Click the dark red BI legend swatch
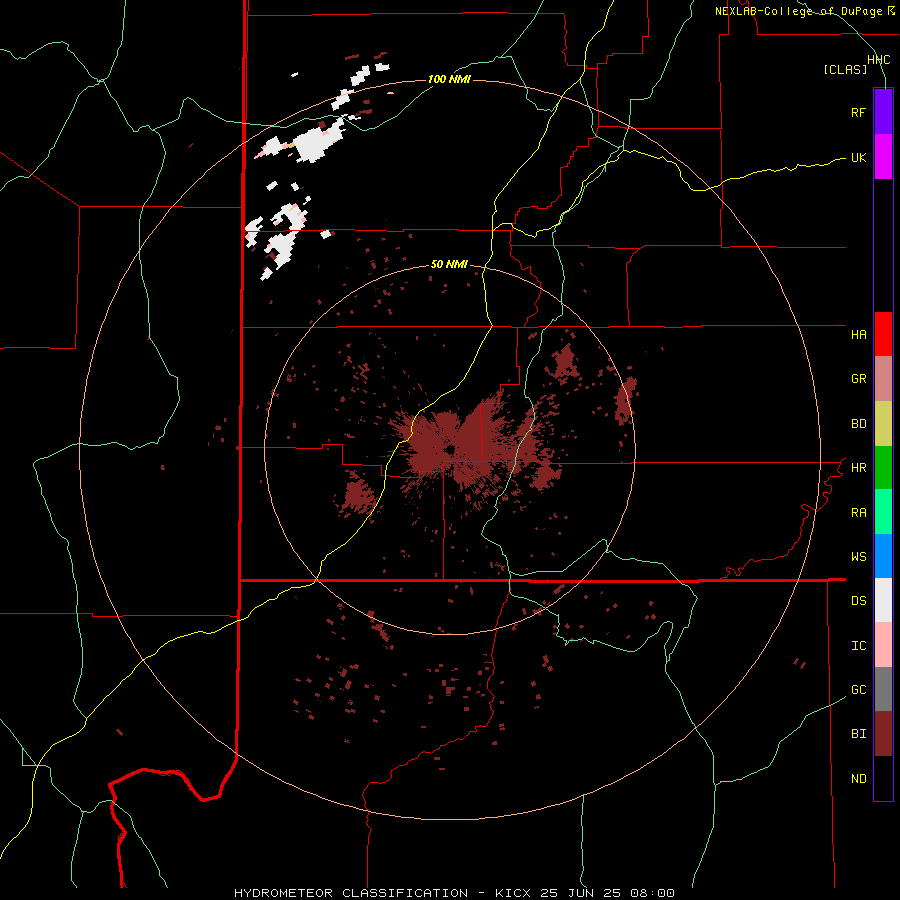The image size is (900, 900). (x=883, y=734)
